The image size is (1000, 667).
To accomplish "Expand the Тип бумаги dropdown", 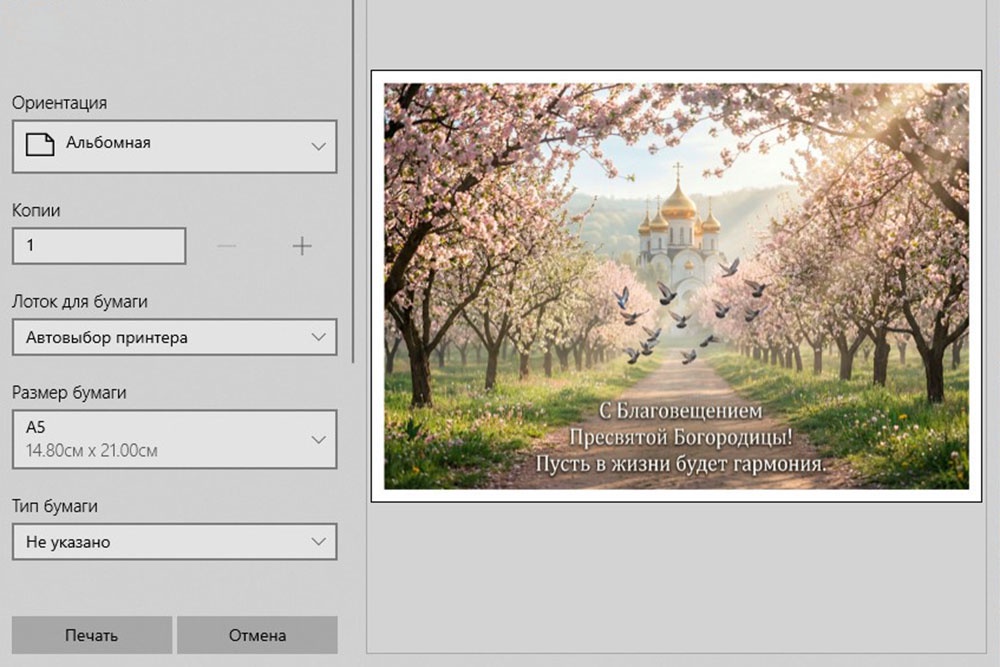I will pyautogui.click(x=174, y=542).
